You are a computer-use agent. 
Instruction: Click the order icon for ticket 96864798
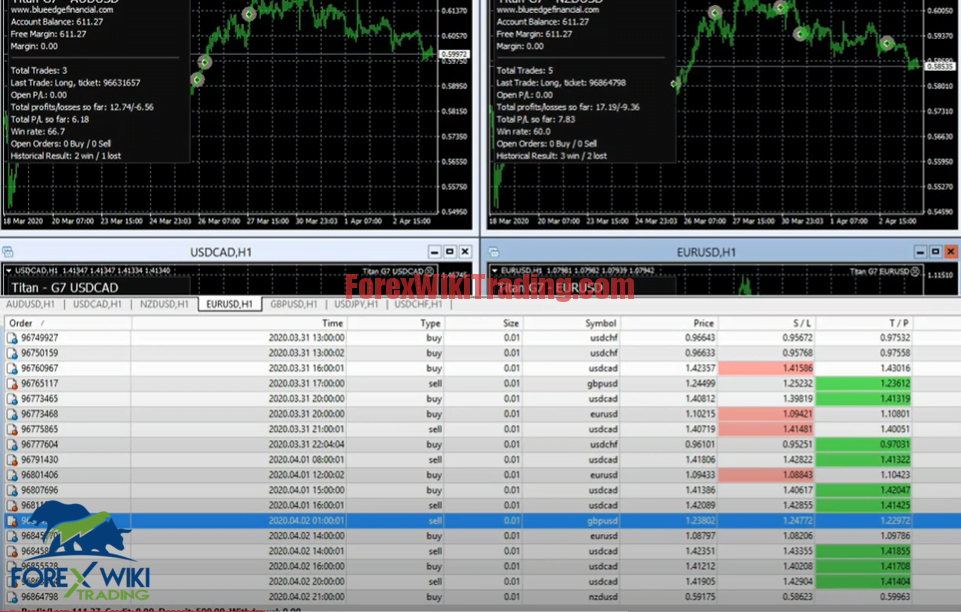pos(12,597)
